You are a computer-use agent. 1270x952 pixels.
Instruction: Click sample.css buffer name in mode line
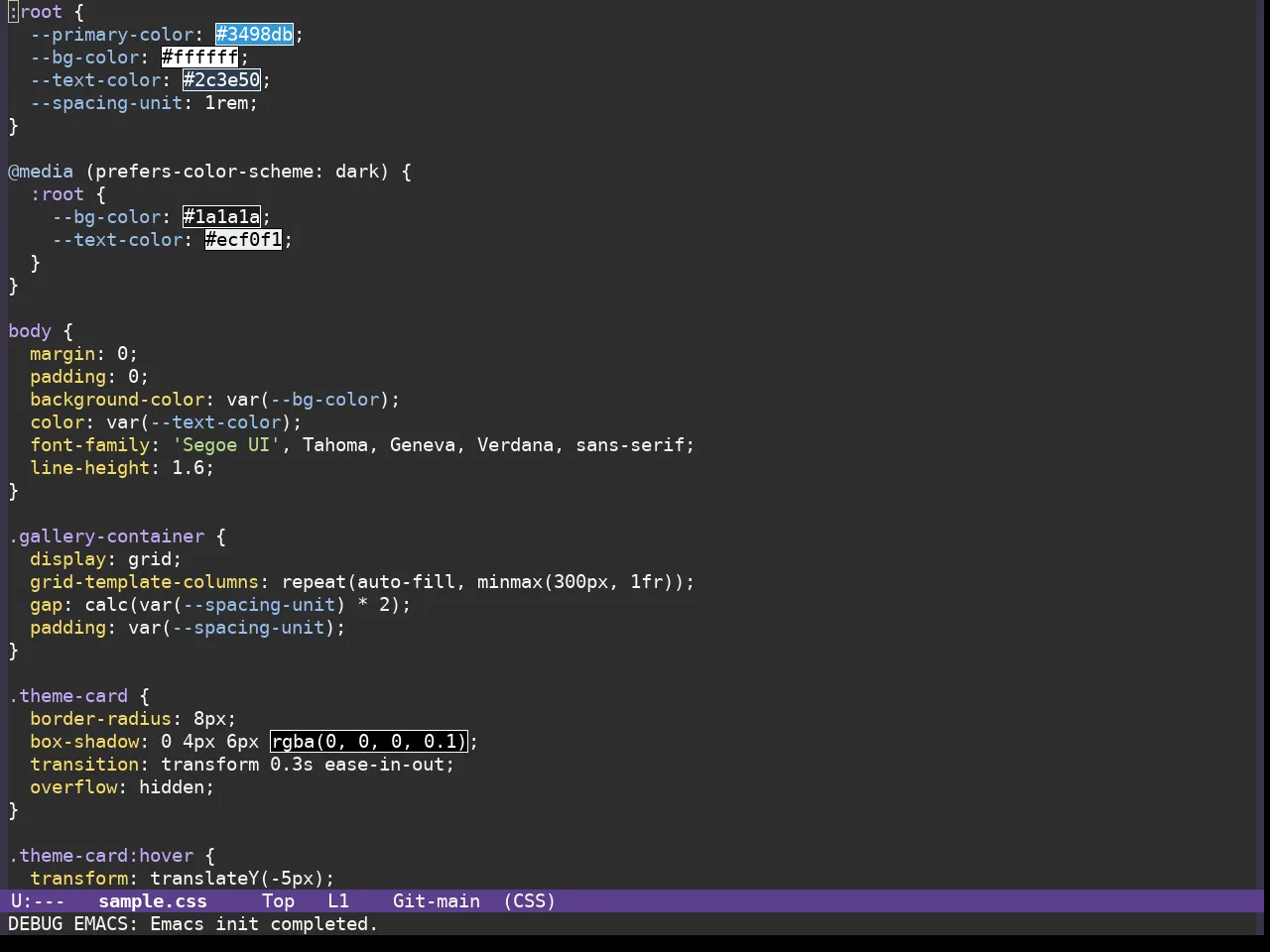[x=153, y=901]
